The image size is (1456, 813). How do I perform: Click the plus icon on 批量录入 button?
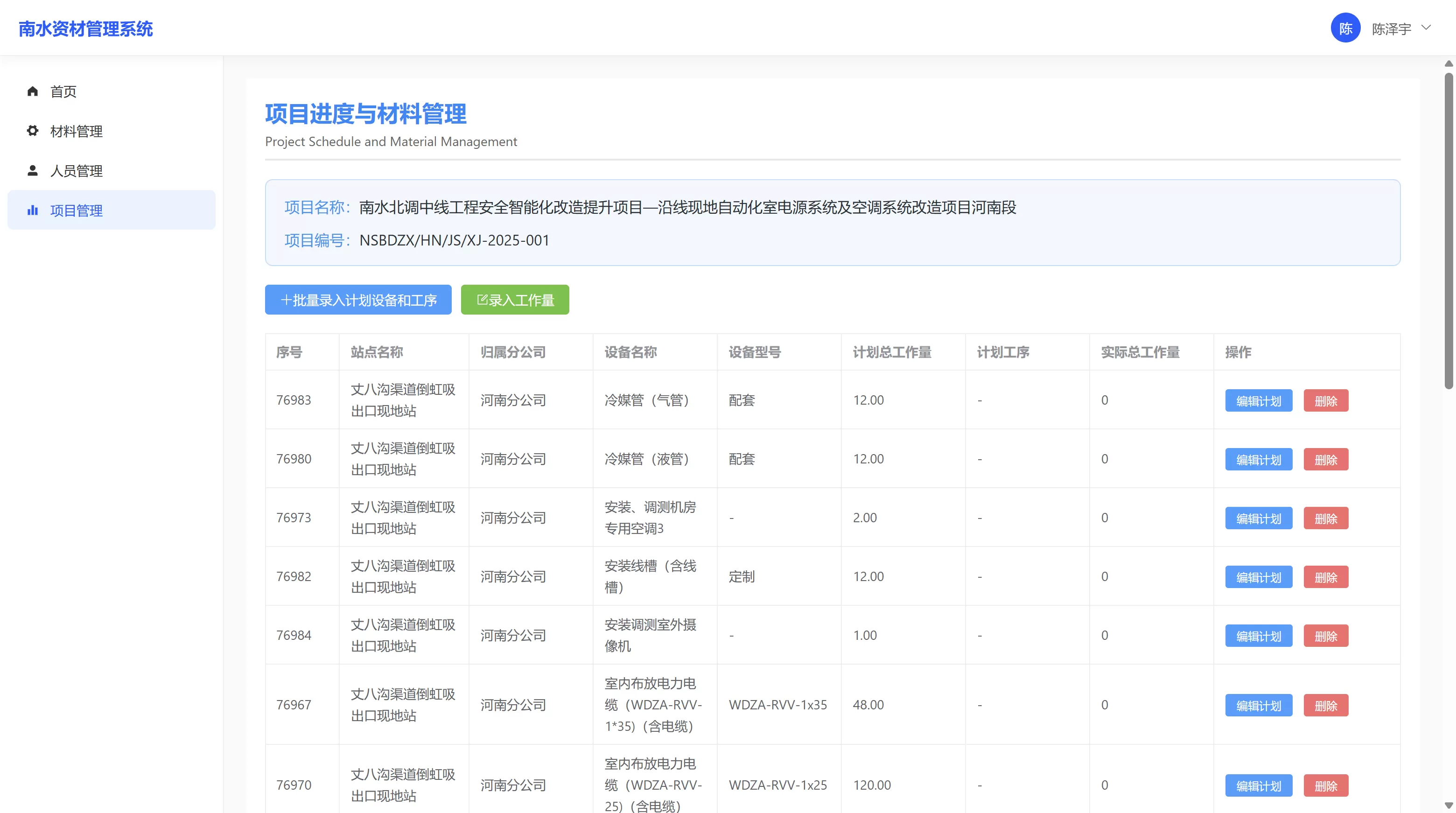286,300
